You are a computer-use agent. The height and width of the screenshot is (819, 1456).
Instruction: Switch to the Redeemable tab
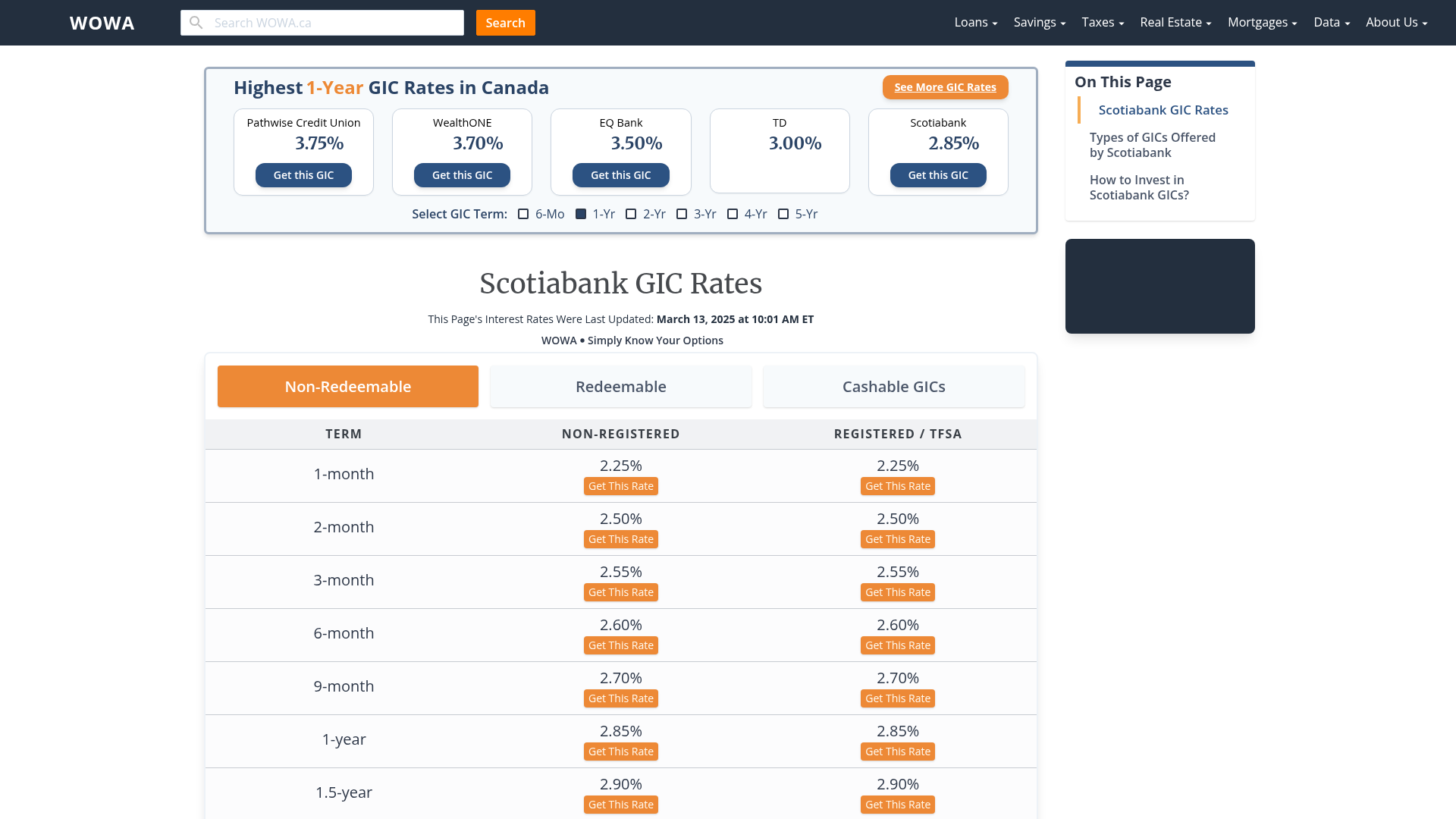[x=621, y=387]
